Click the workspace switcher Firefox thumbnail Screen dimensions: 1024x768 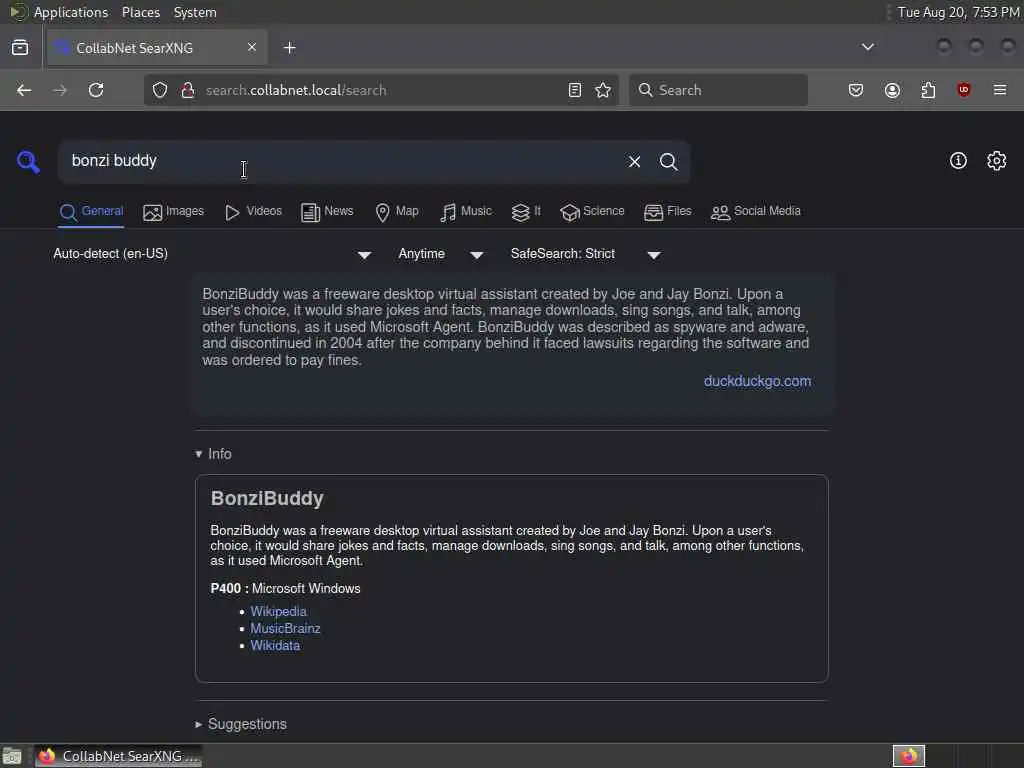point(908,756)
